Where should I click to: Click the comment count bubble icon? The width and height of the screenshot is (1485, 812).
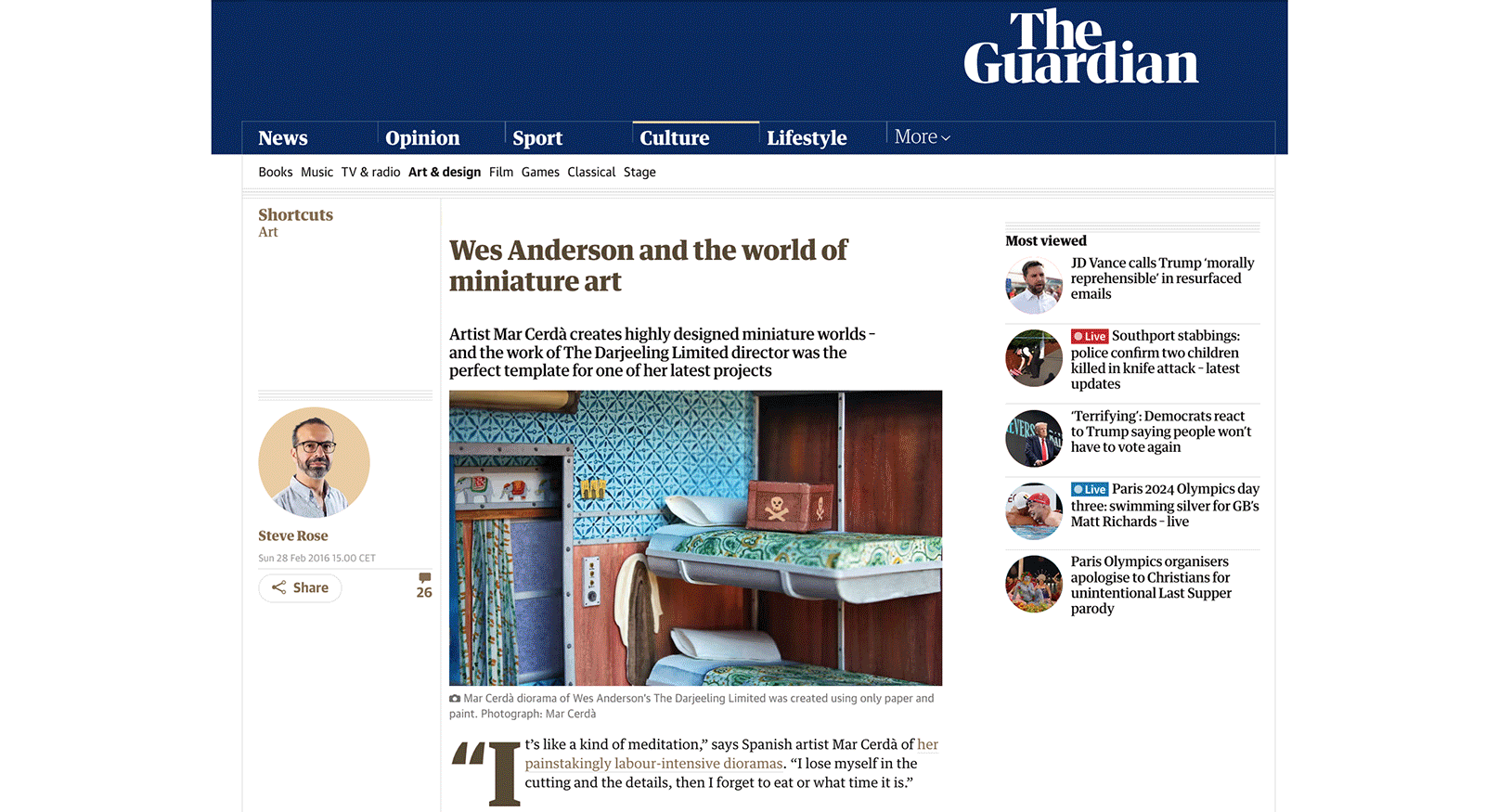click(424, 577)
